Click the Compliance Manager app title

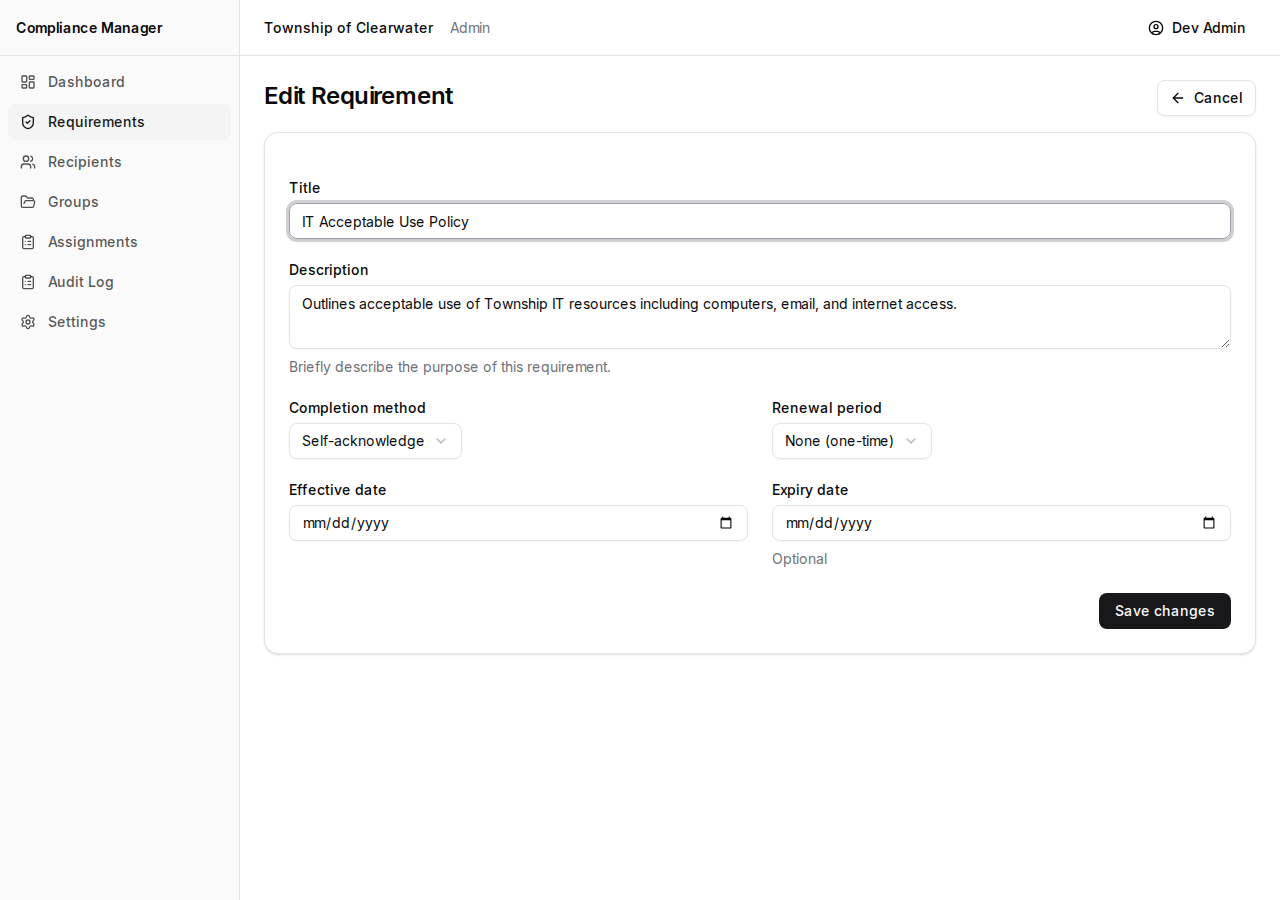click(89, 28)
